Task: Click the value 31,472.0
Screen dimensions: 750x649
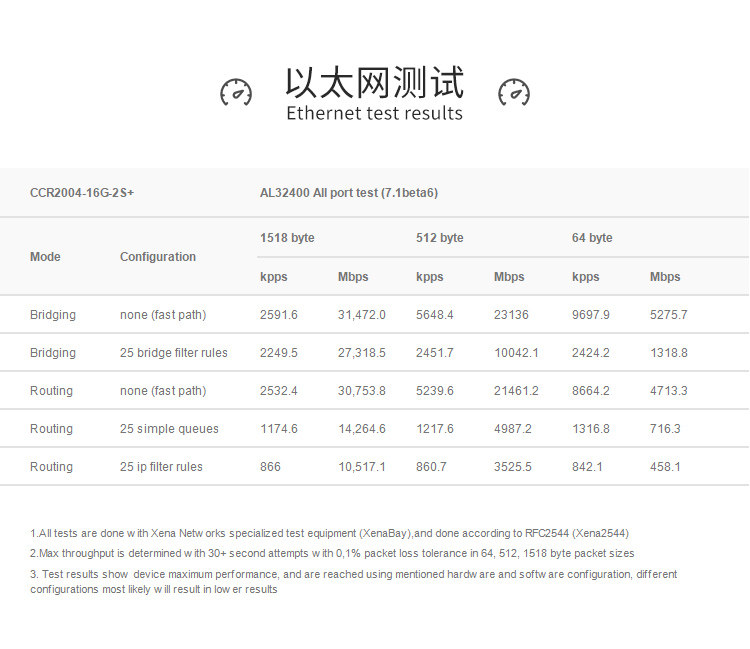Action: (362, 315)
